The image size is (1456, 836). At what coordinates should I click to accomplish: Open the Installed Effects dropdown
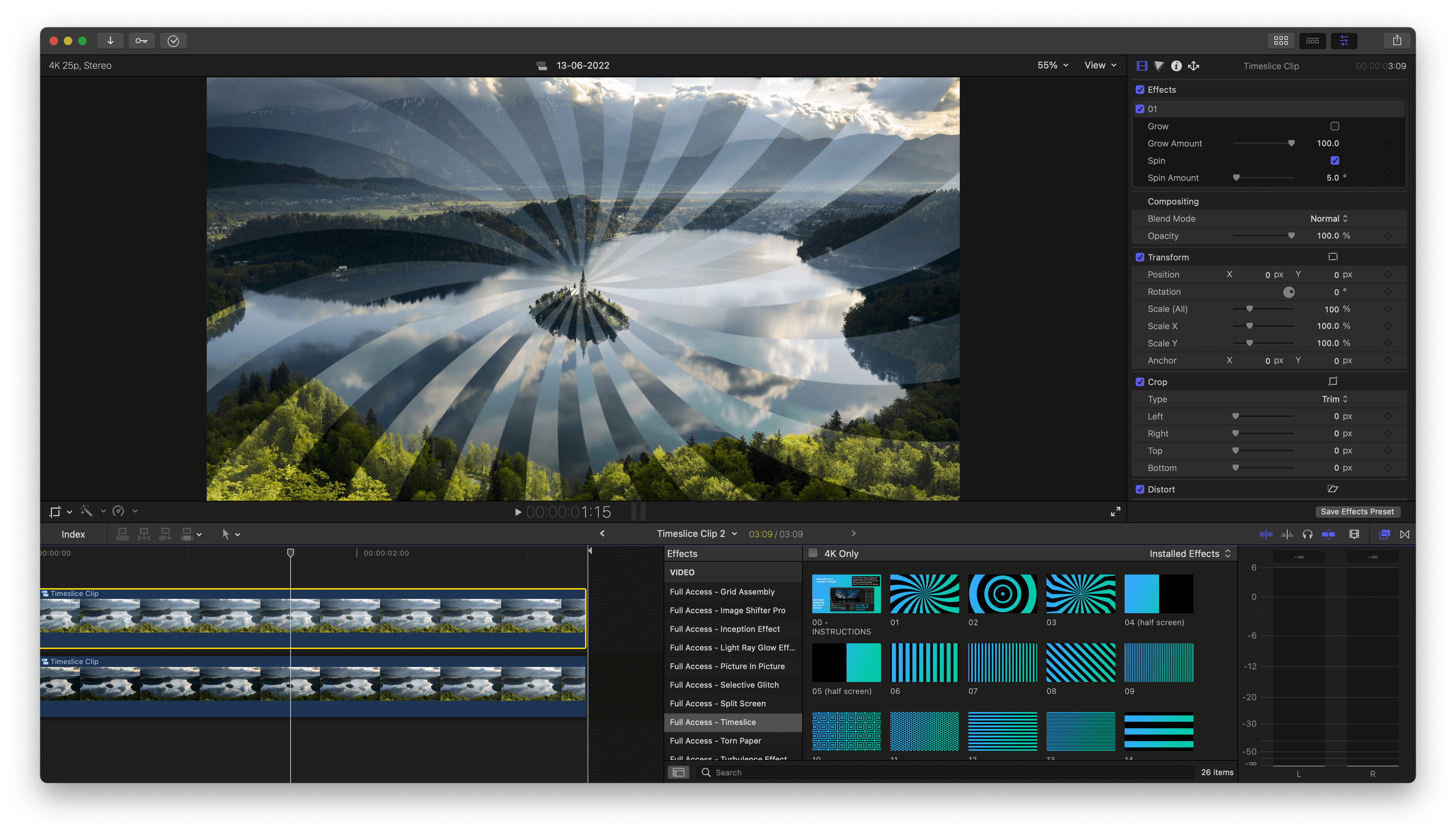click(1189, 553)
